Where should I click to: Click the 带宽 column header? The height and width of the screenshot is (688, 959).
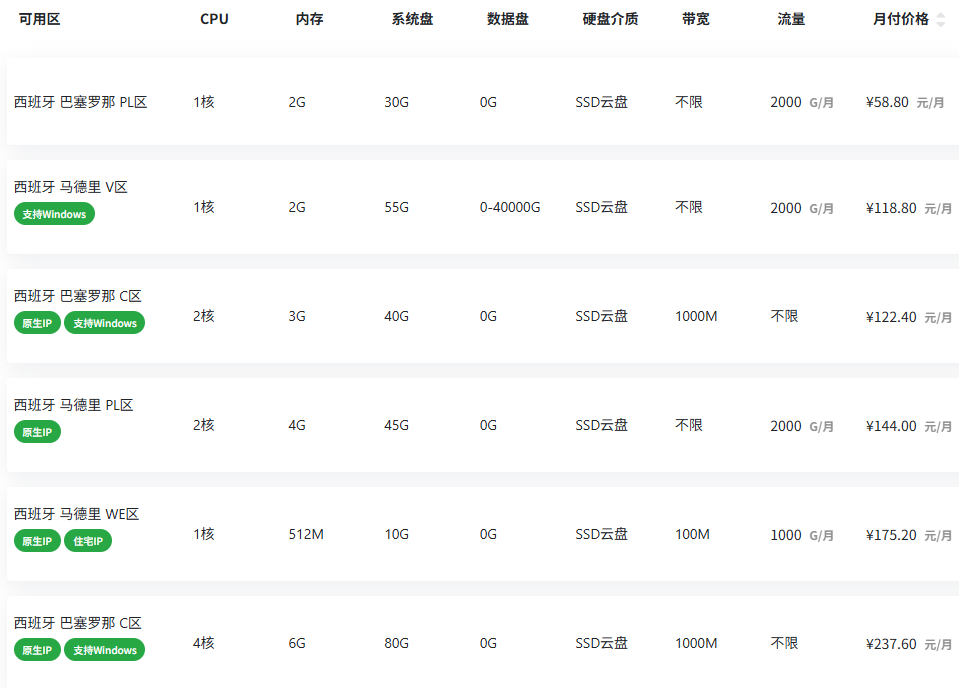pos(695,19)
